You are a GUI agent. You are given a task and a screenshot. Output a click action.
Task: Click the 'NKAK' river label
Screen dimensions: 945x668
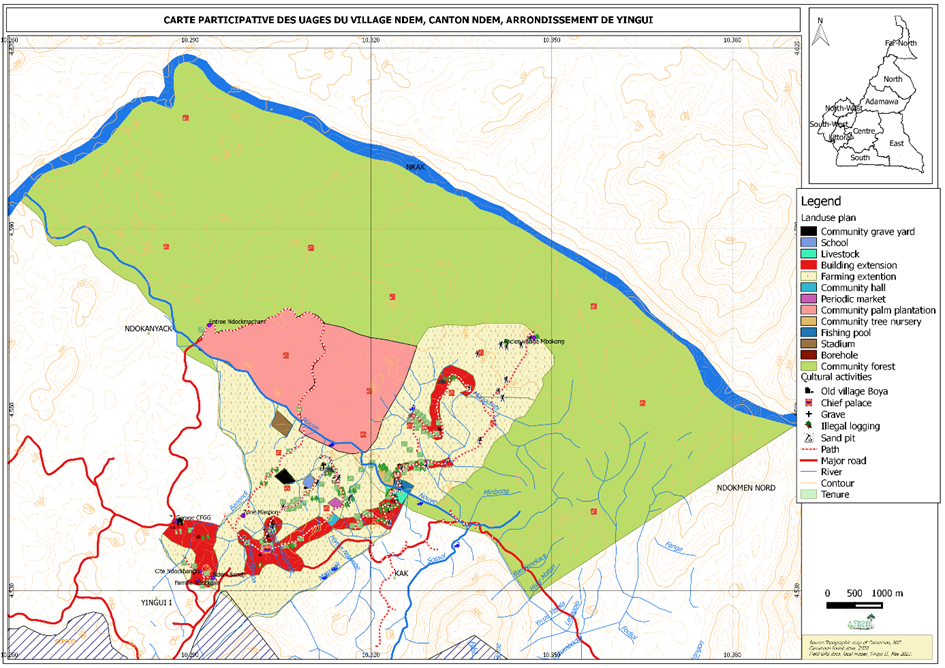pyautogui.click(x=415, y=167)
